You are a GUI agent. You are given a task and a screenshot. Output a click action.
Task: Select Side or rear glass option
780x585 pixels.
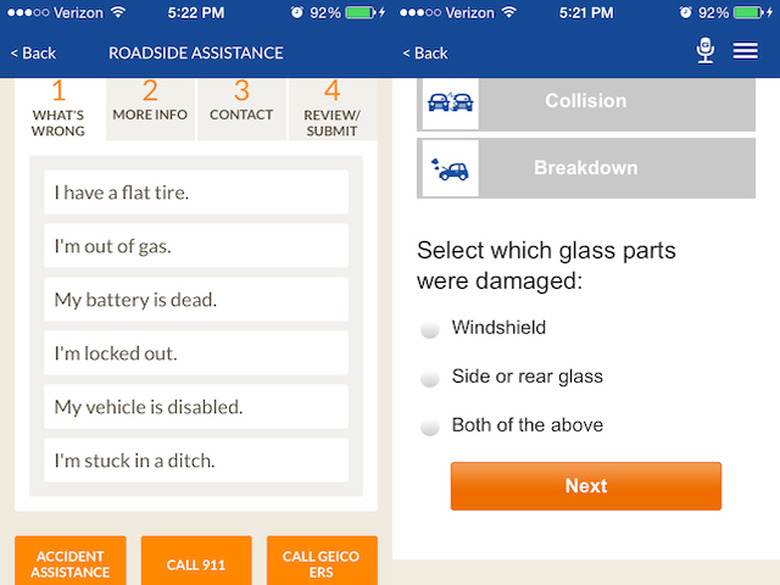(x=430, y=378)
